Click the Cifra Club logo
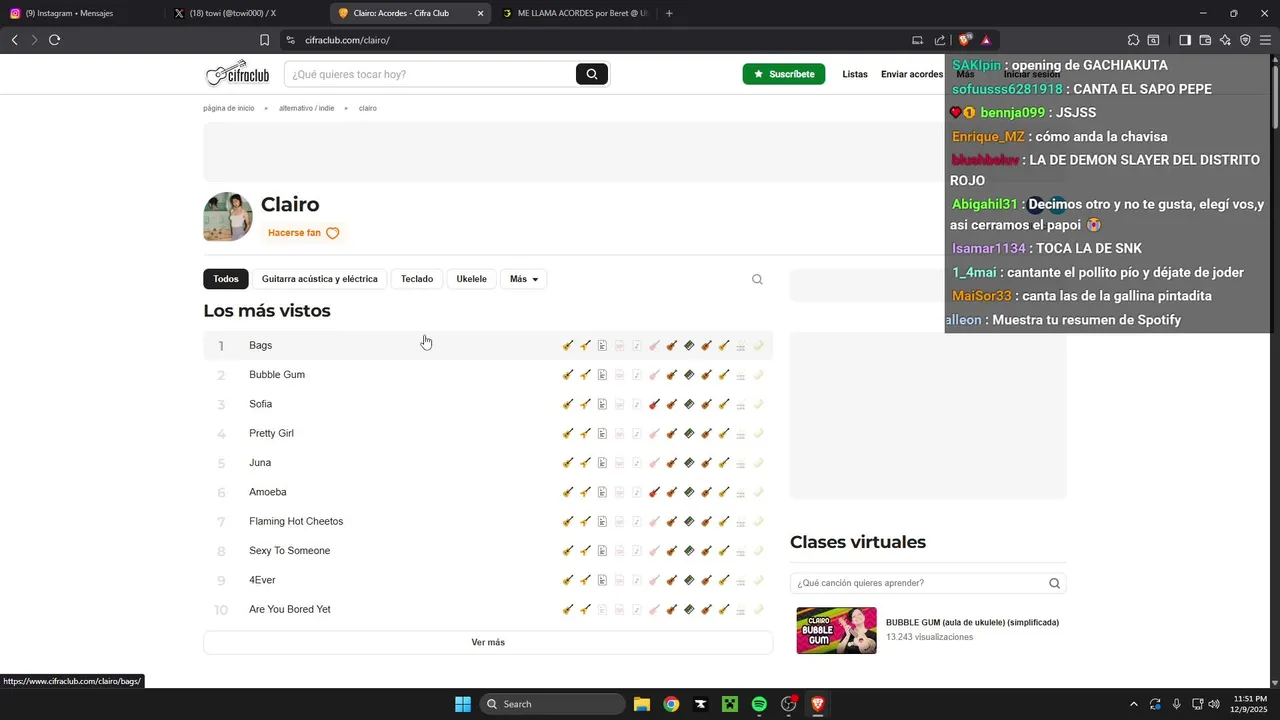1280x720 pixels. coord(237,73)
